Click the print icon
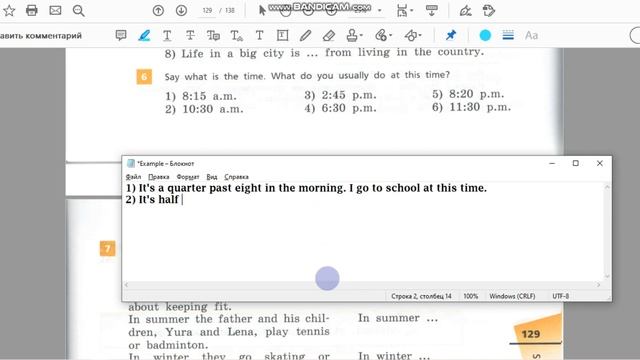The width and height of the screenshot is (640, 360). click(x=31, y=10)
